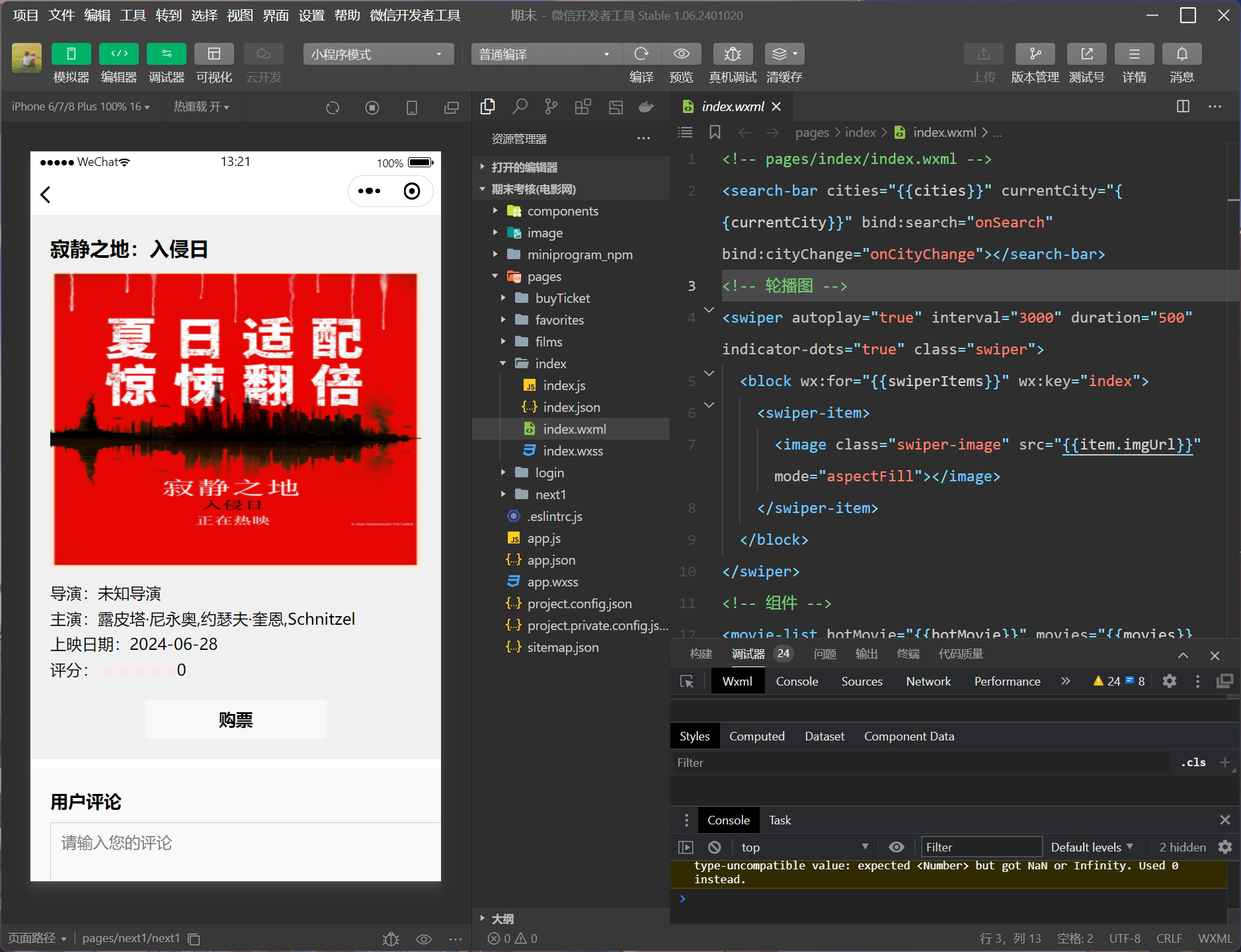Toggle the console sidebar panel icon

pos(686,847)
